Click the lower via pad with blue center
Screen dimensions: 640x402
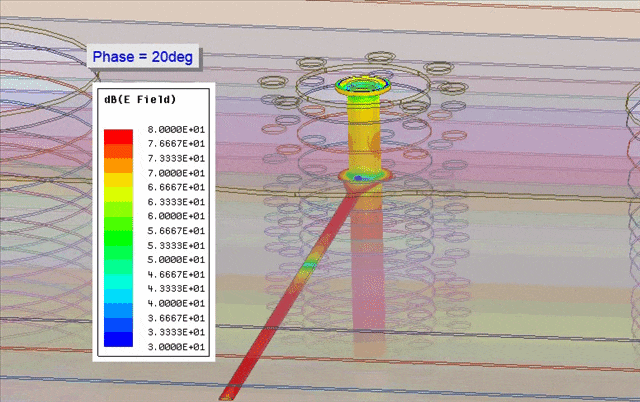click(364, 176)
